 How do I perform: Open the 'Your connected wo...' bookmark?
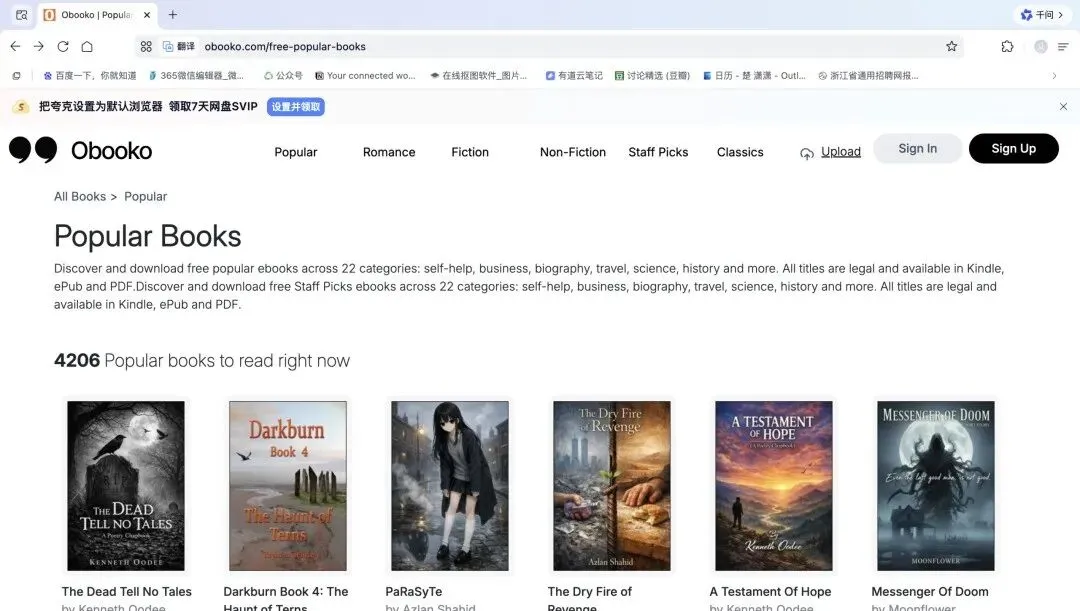(365, 76)
